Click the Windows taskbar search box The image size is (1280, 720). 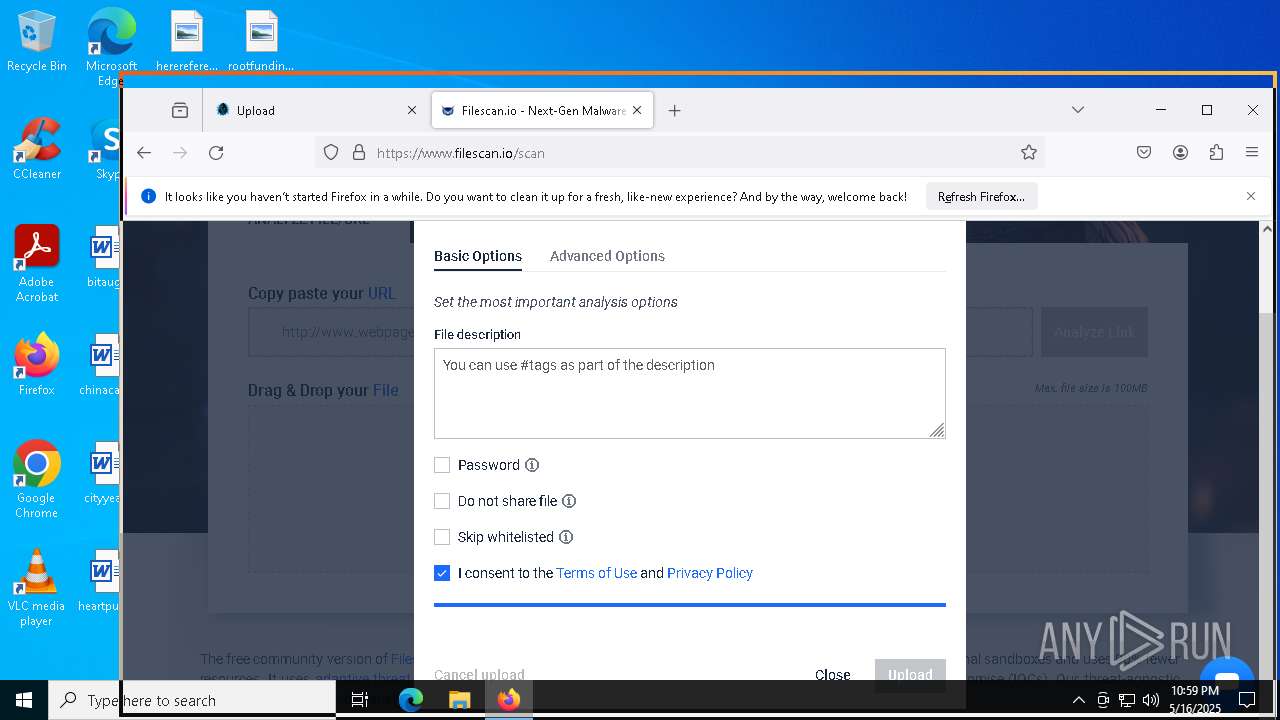192,700
